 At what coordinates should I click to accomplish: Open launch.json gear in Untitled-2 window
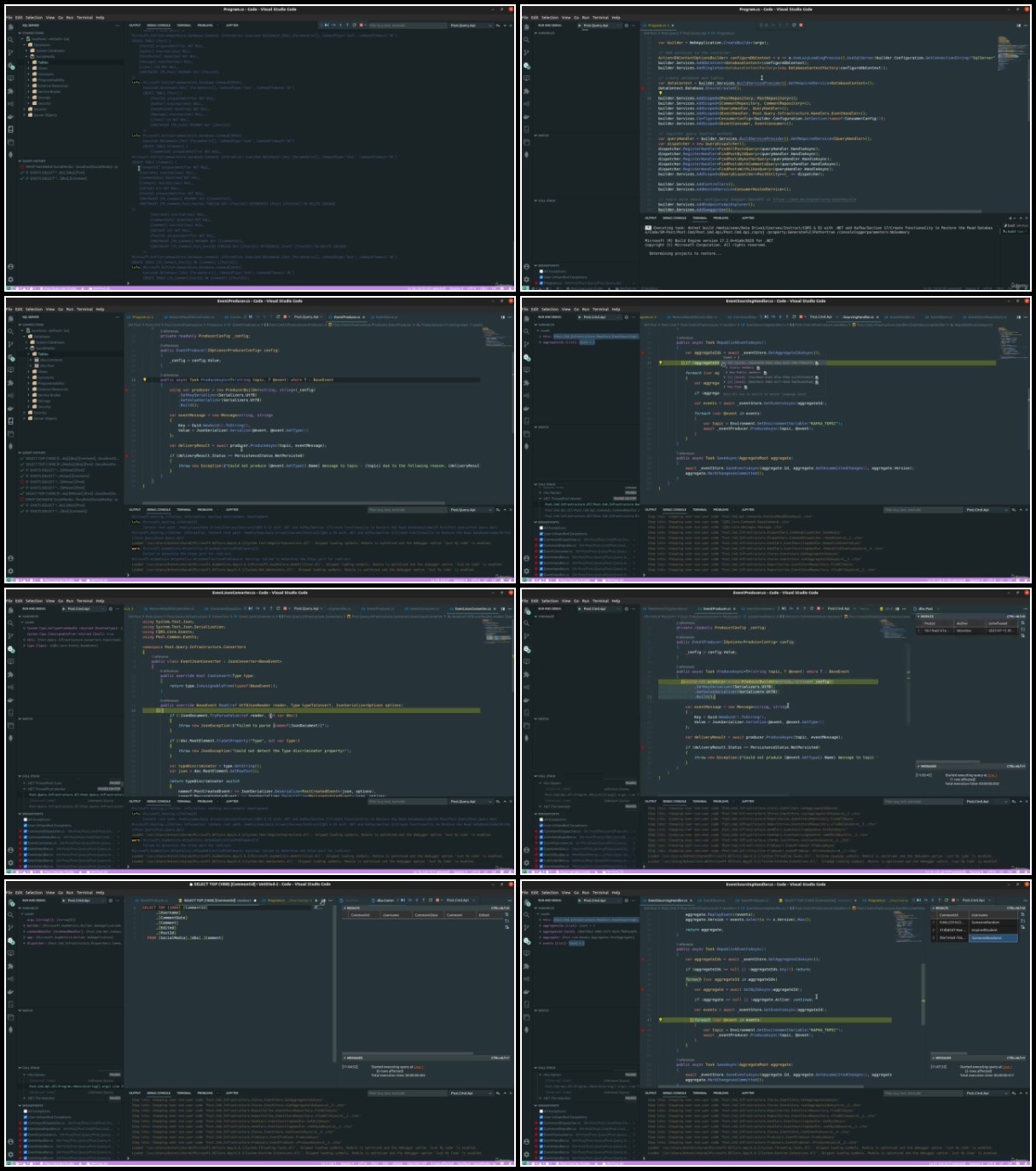coord(111,900)
